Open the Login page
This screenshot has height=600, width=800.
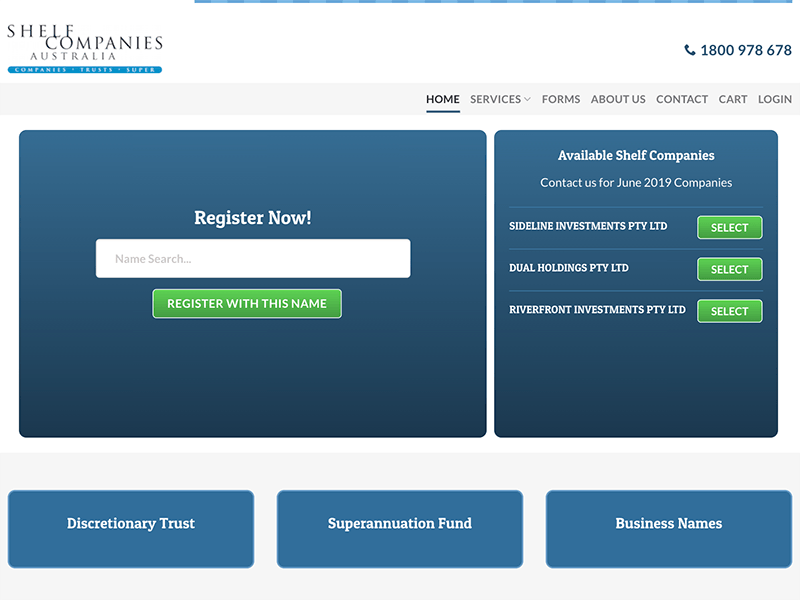(x=775, y=99)
